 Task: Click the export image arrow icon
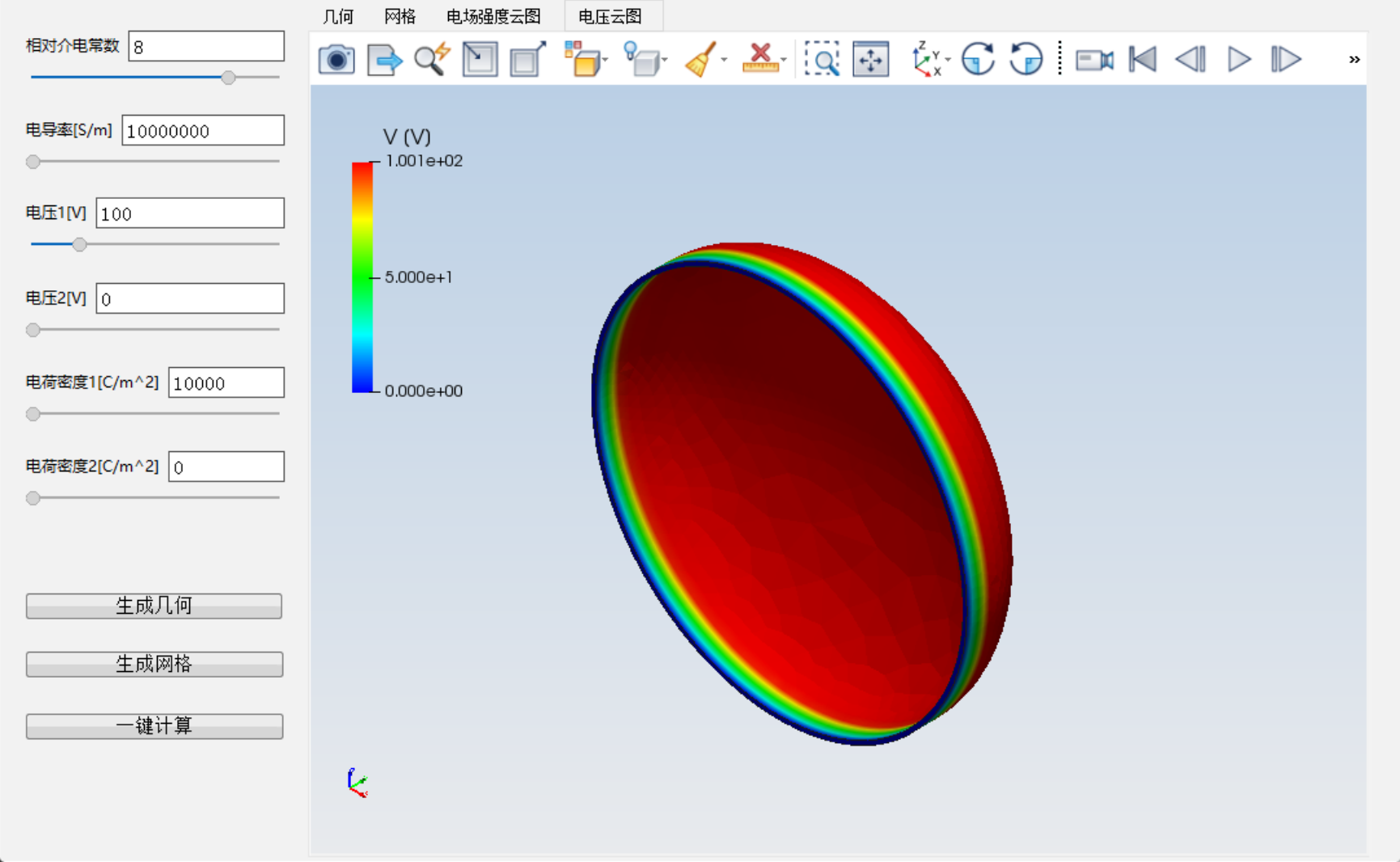coord(384,60)
